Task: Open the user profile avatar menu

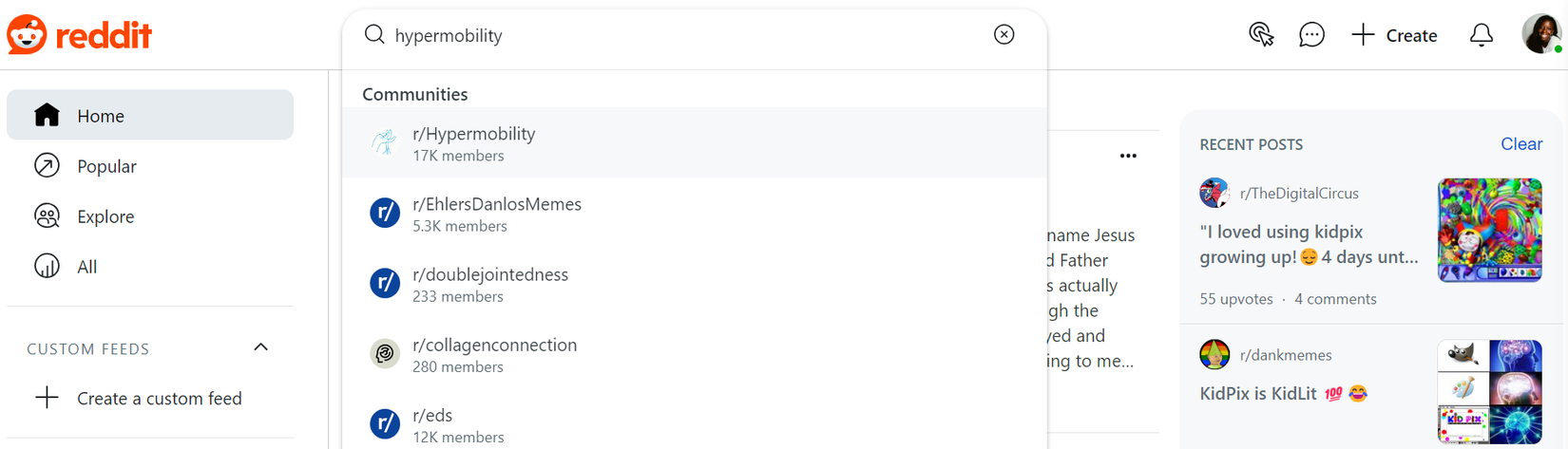Action: pos(1541,34)
